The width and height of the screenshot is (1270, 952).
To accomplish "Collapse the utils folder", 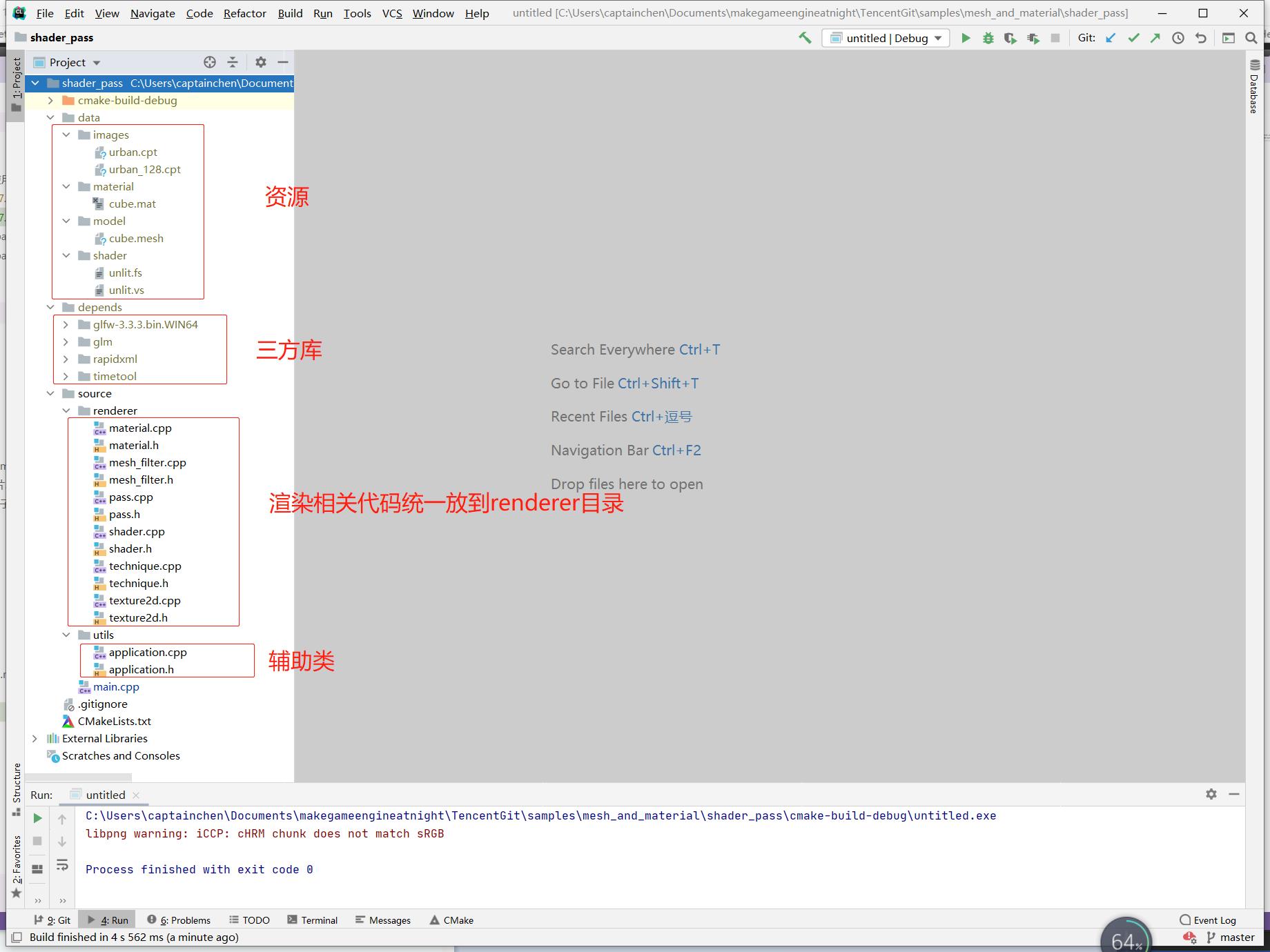I will [x=66, y=635].
